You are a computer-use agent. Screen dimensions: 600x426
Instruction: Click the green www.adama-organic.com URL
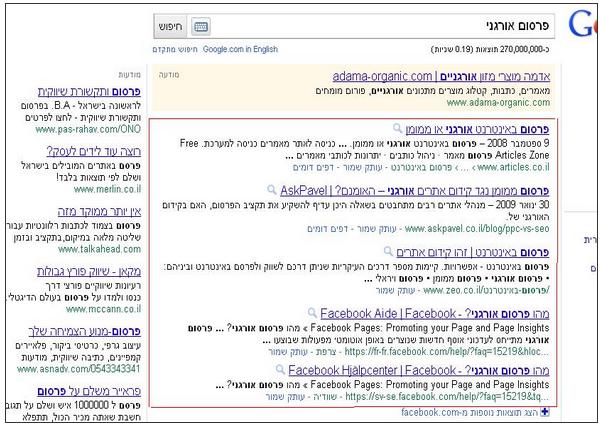pos(498,103)
